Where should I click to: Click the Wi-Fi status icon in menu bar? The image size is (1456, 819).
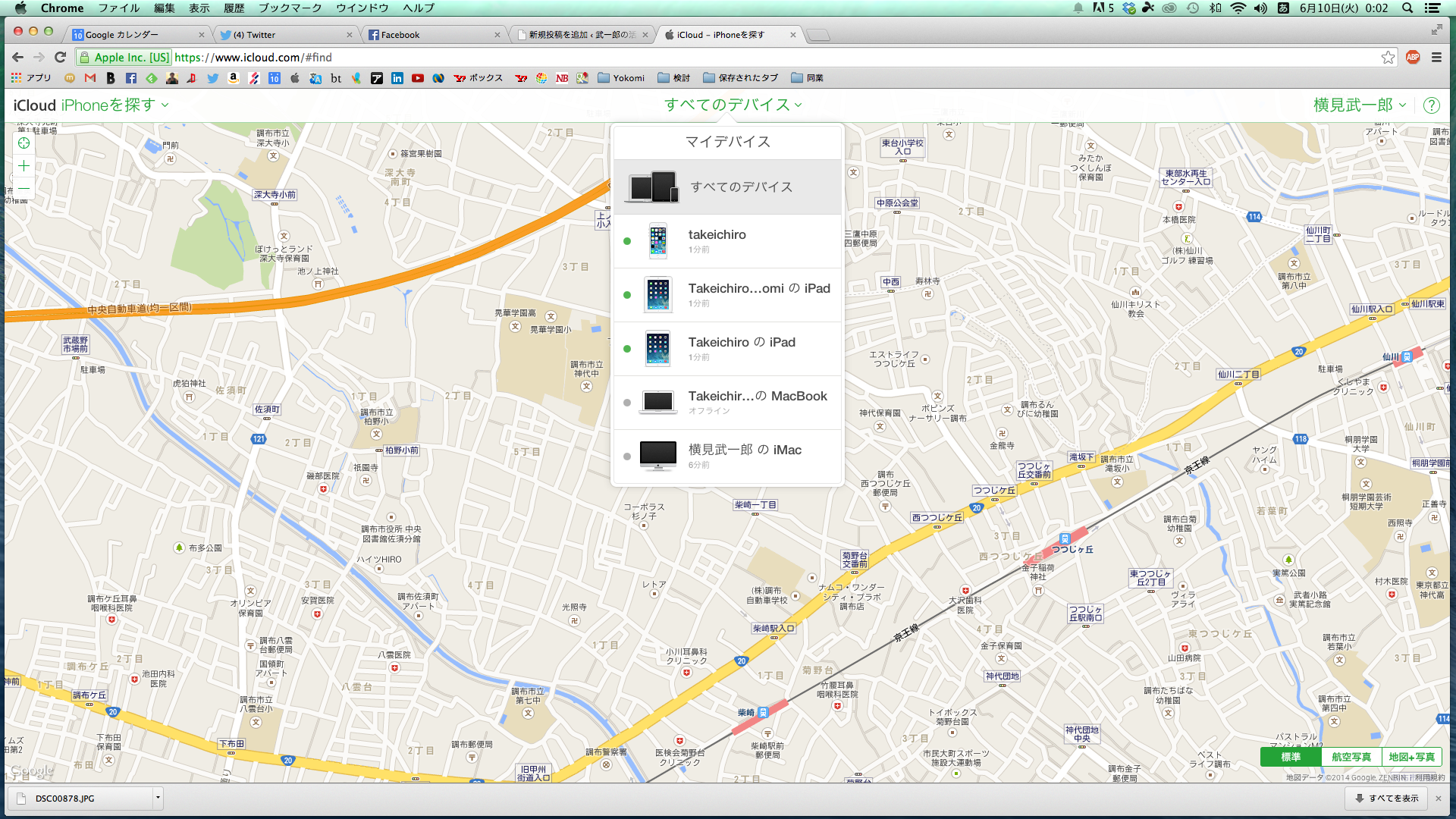coord(1238,8)
